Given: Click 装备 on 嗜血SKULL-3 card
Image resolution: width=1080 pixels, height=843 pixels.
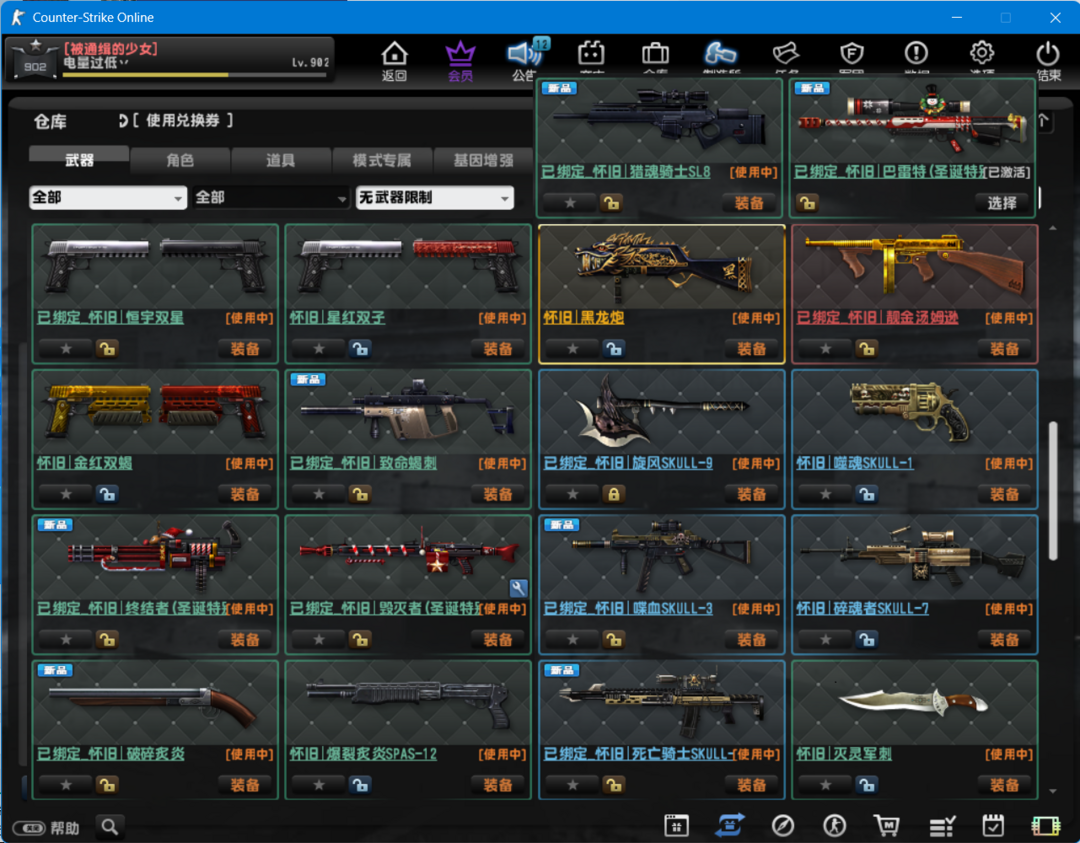Looking at the screenshot, I should [751, 639].
